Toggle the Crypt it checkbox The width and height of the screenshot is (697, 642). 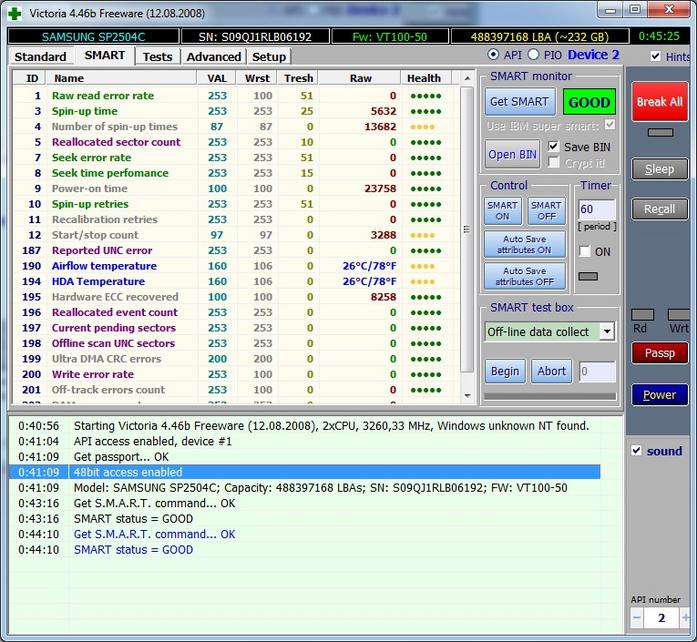pyautogui.click(x=553, y=163)
